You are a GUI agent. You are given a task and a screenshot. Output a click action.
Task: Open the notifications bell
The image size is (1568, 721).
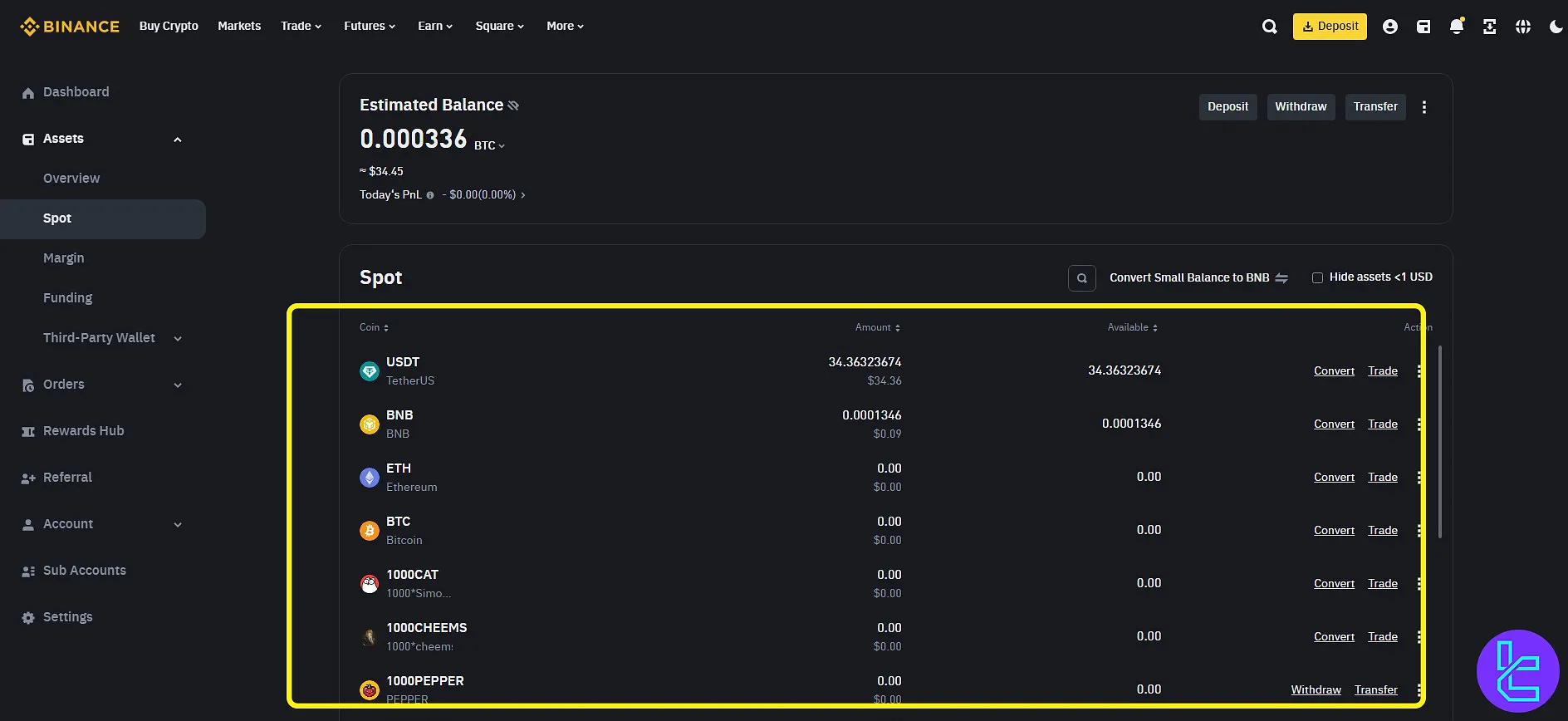[x=1457, y=27]
